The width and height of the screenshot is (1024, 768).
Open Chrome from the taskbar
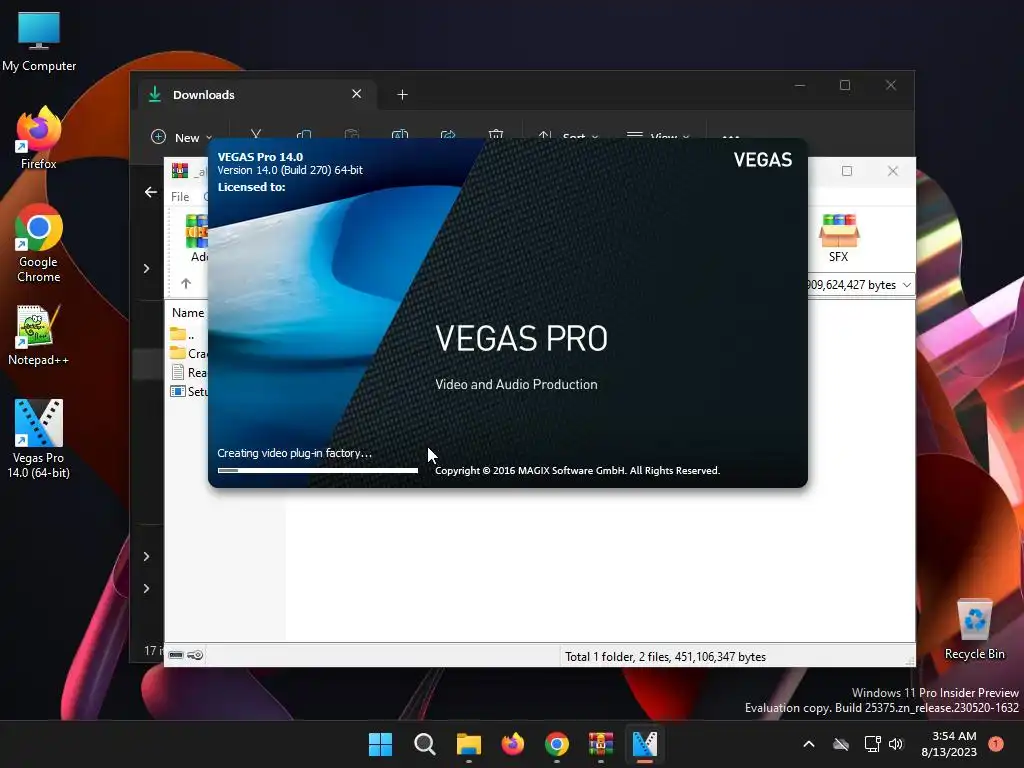click(x=556, y=744)
